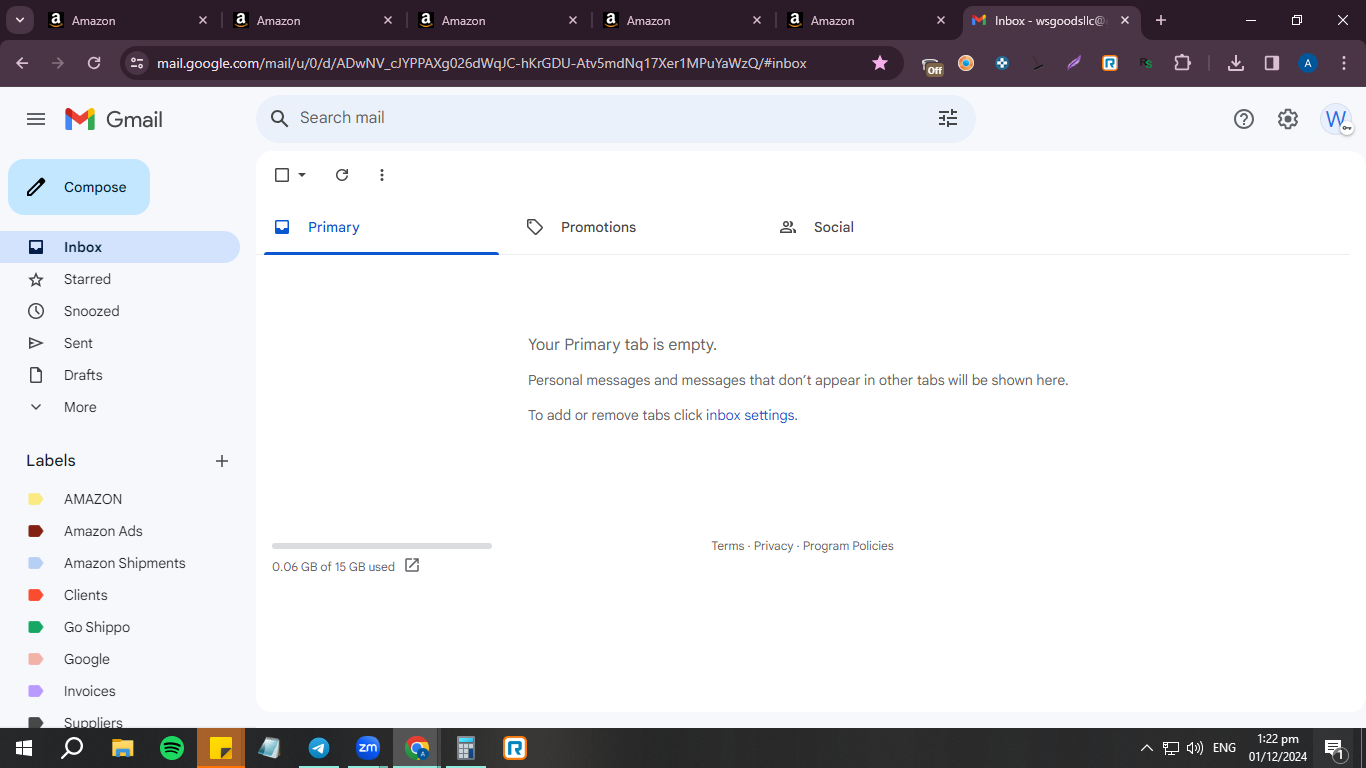Open site information icon in address bar
The height and width of the screenshot is (768, 1366).
[x=138, y=63]
